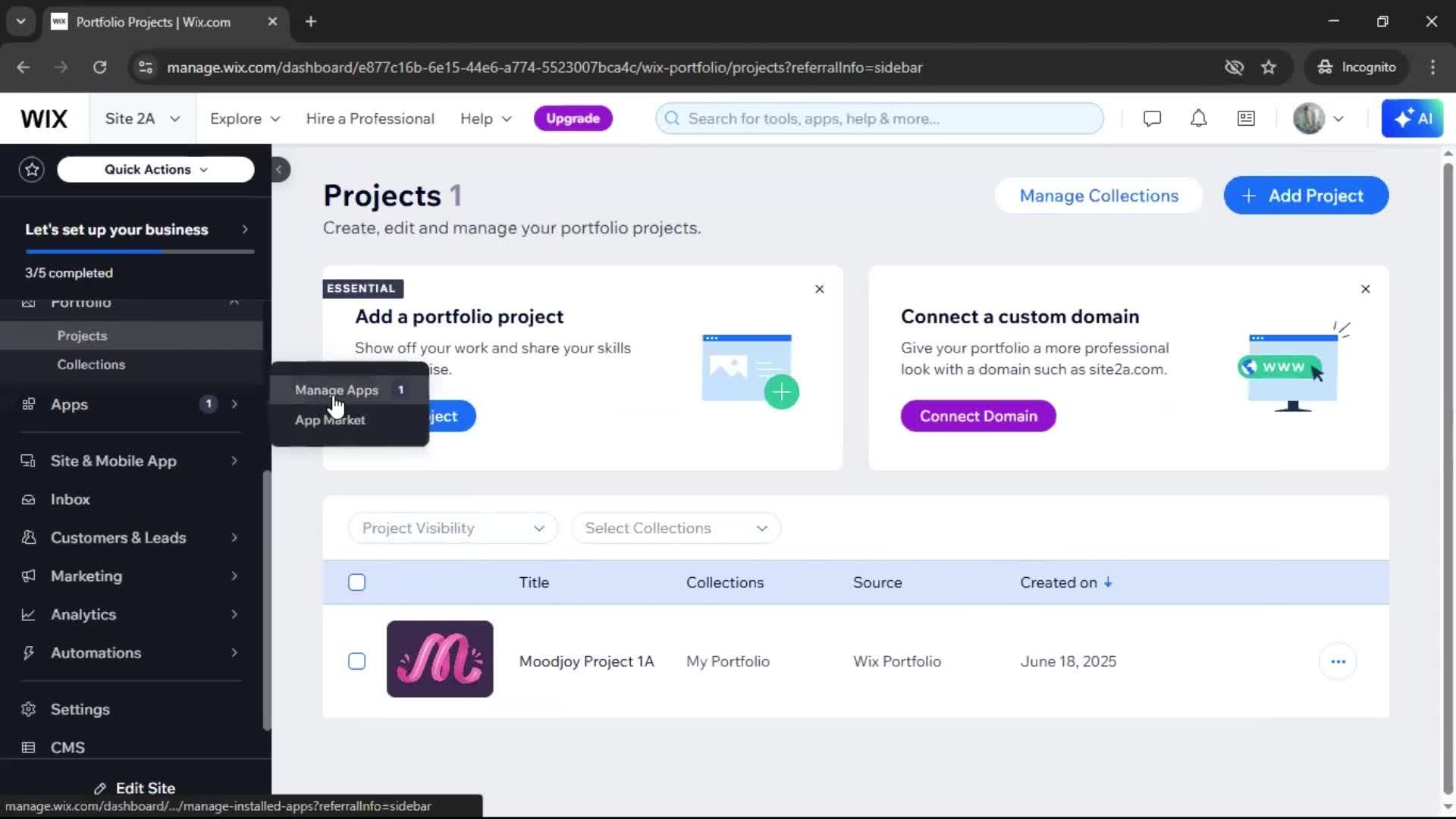1456x819 pixels.
Task: Choose Manage Apps from the flyout
Action: 350,390
